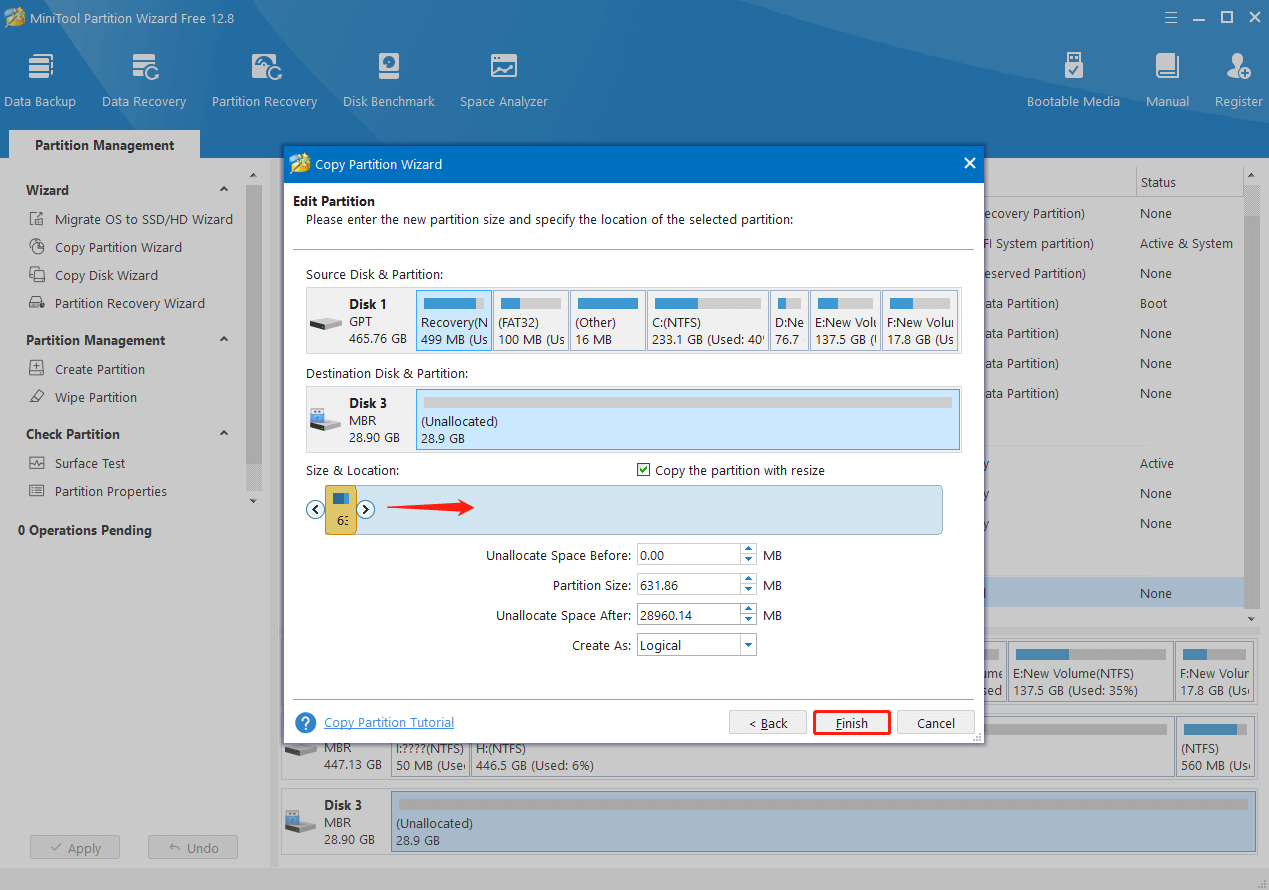Screen dimensions: 1269x890
Task: Click the Active & System status cell
Action: tap(1186, 243)
